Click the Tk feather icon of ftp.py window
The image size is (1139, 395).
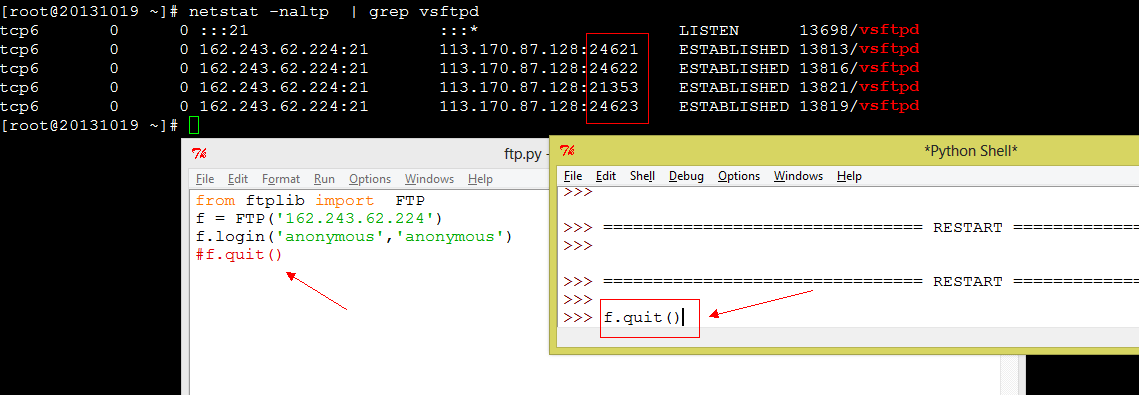[199, 153]
